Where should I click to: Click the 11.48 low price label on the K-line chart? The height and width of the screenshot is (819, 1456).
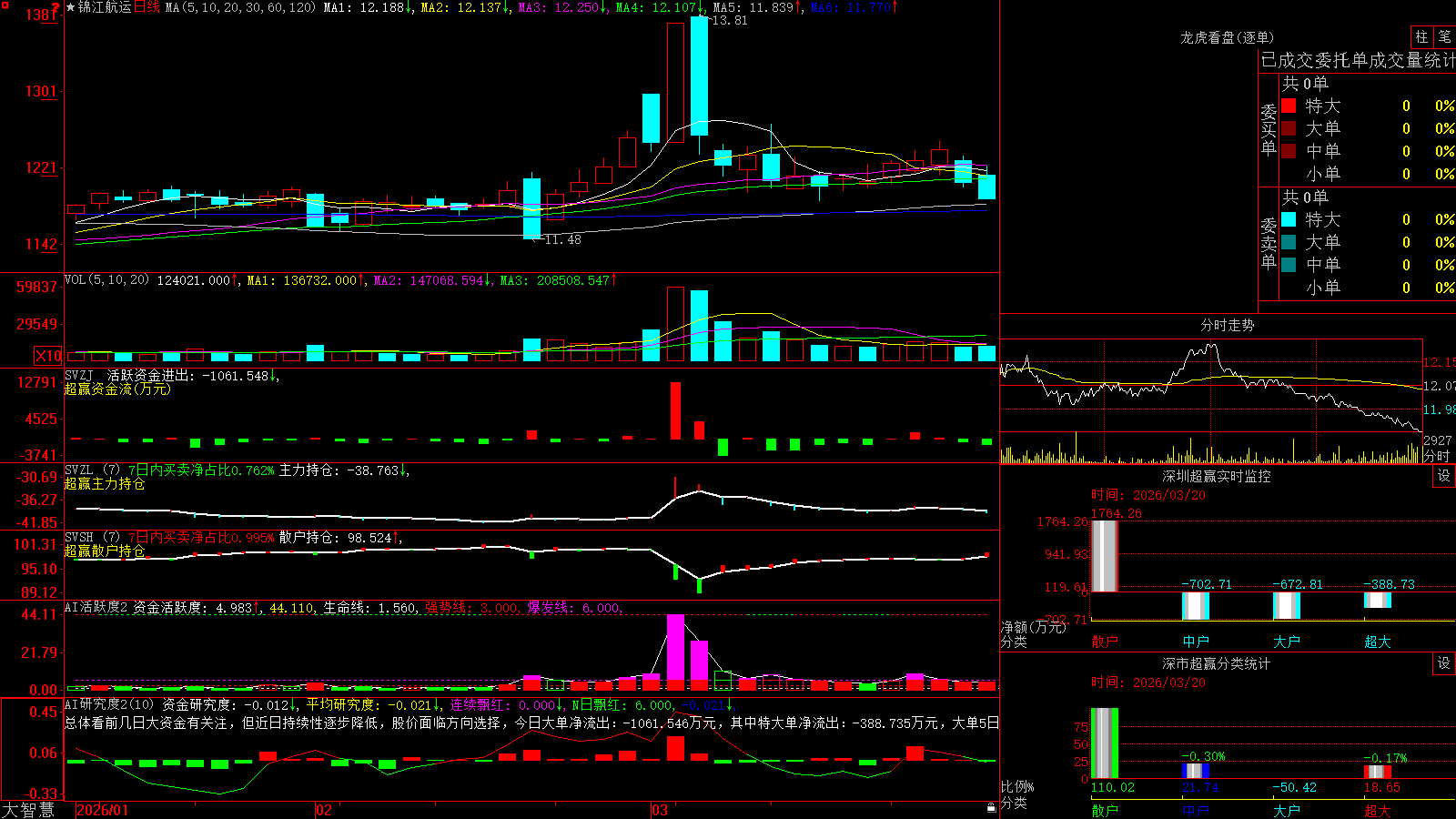click(562, 239)
